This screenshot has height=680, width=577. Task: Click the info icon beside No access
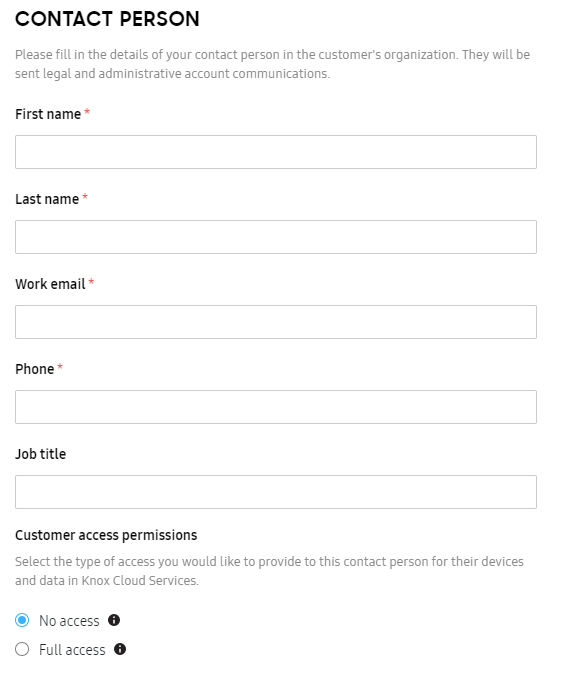tap(114, 620)
